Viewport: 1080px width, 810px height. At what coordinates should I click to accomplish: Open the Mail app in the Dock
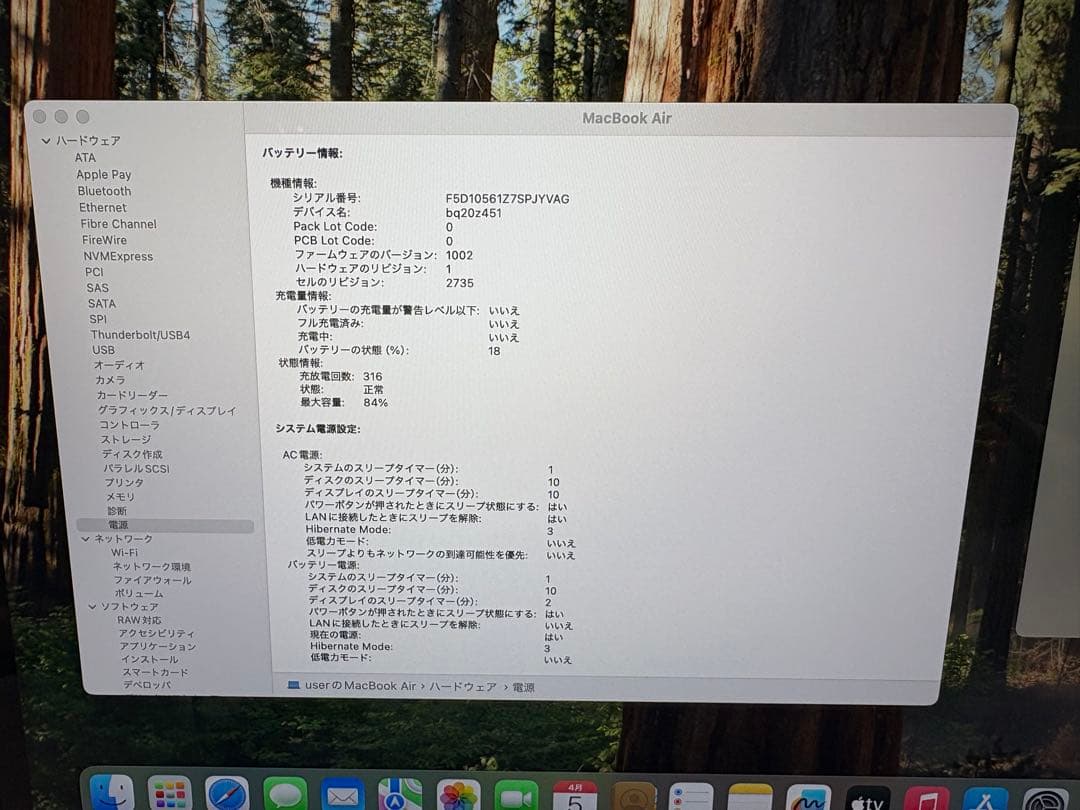click(342, 796)
